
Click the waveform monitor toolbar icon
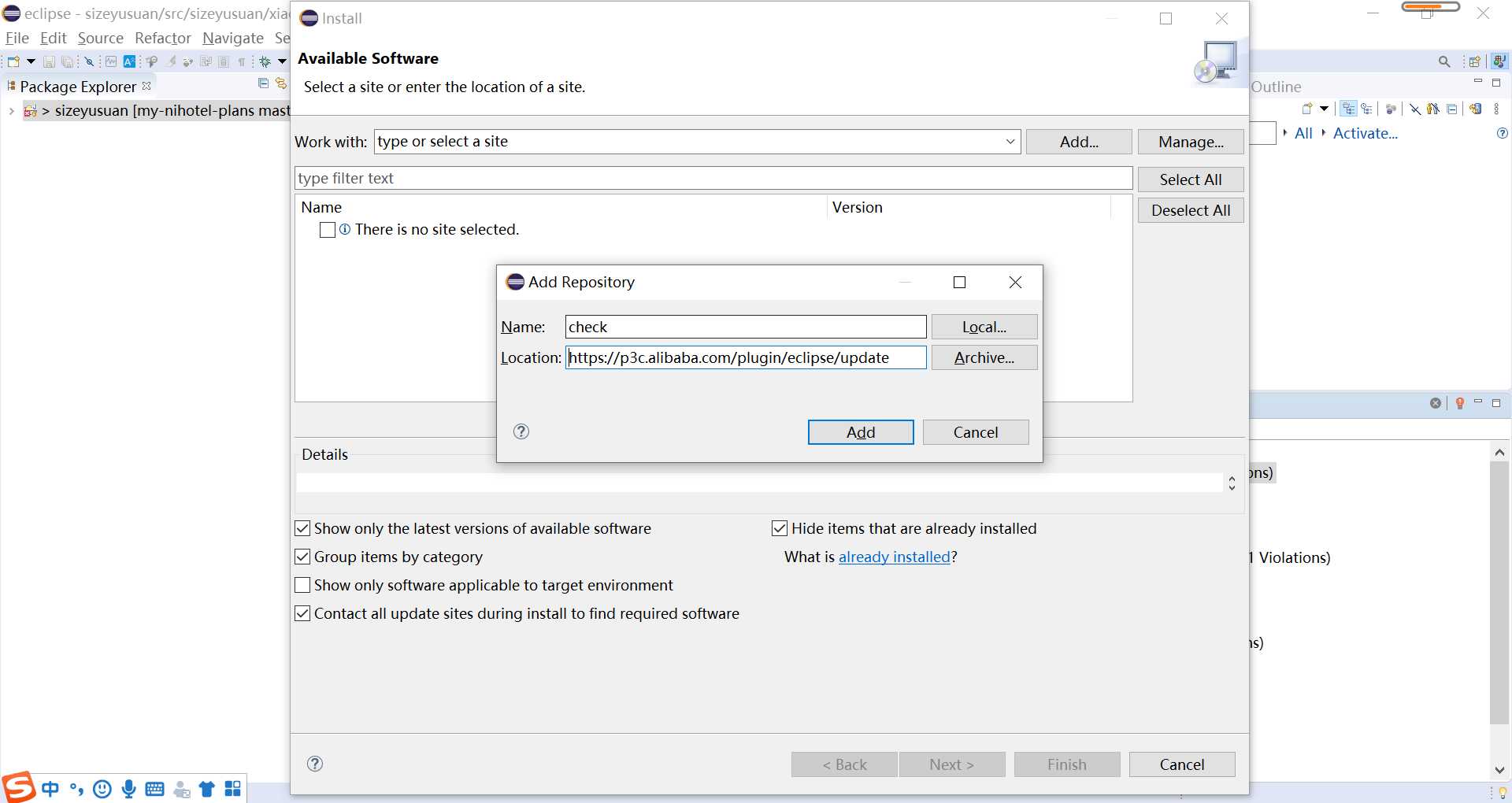pyautogui.click(x=111, y=61)
